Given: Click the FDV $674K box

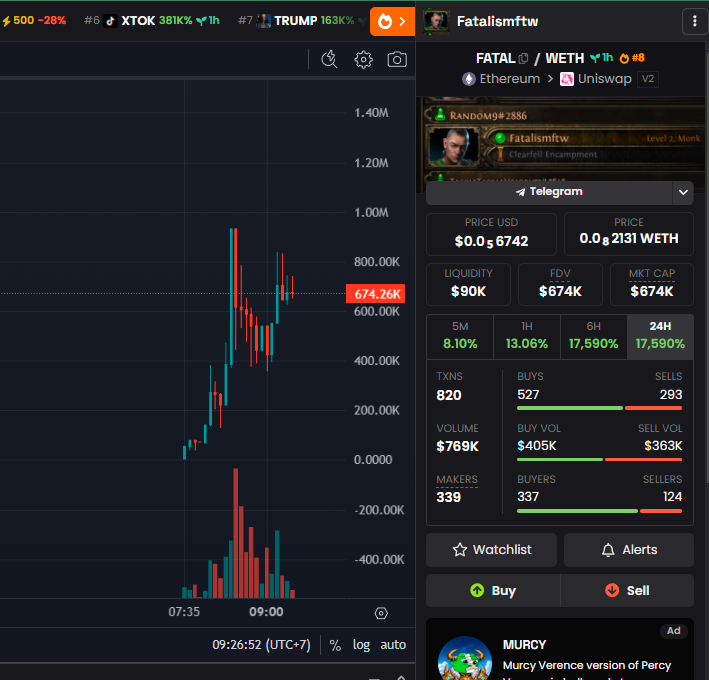Looking at the screenshot, I should [x=560, y=285].
